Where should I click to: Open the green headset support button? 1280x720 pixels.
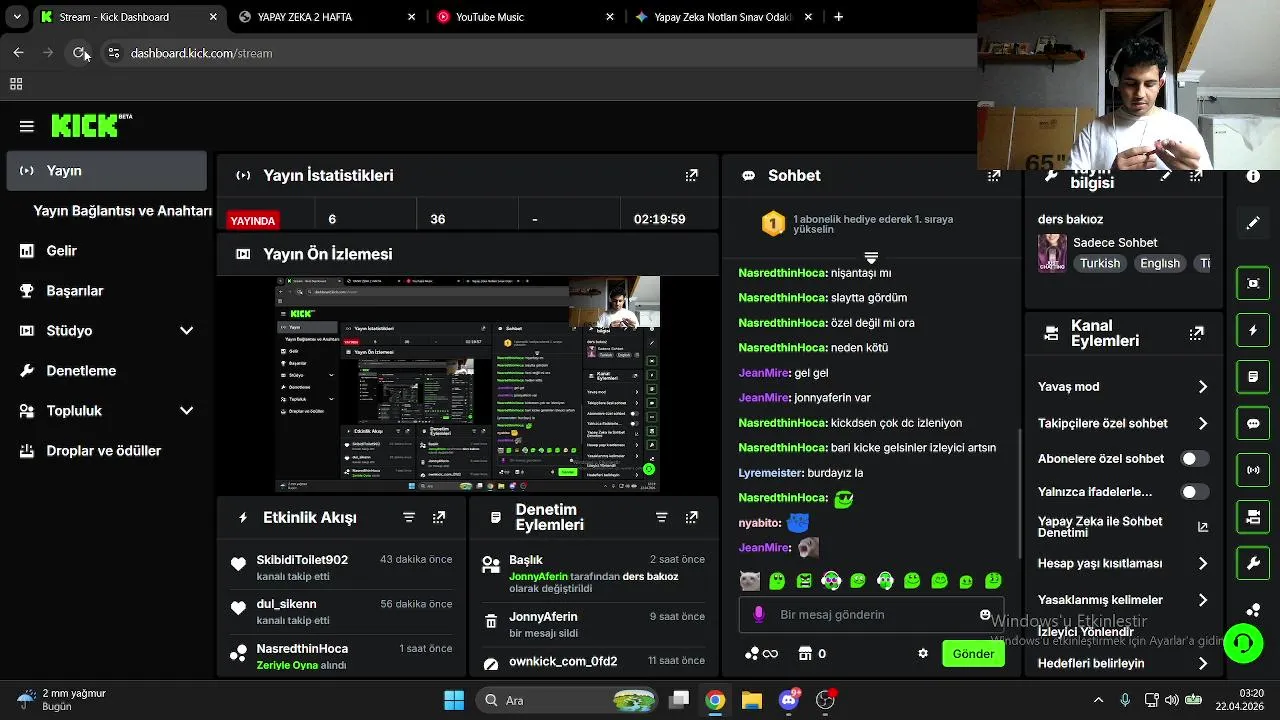(1243, 643)
